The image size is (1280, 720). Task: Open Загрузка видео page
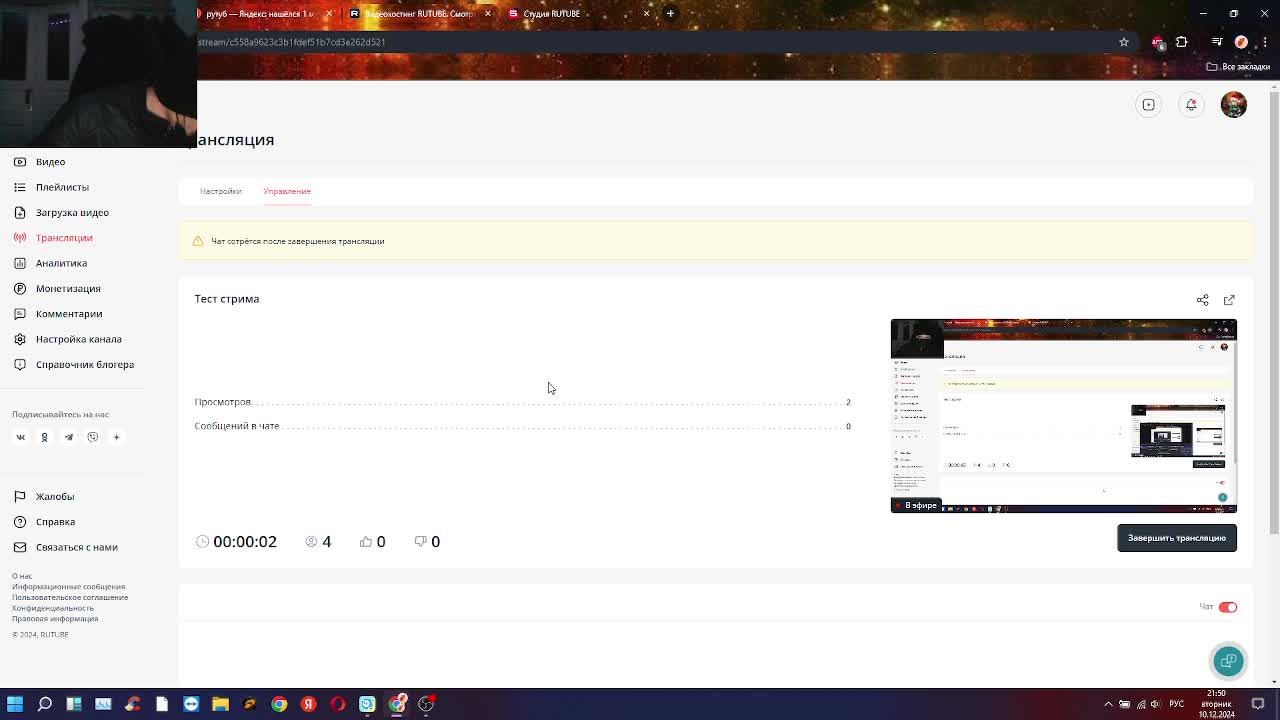tap(61, 212)
